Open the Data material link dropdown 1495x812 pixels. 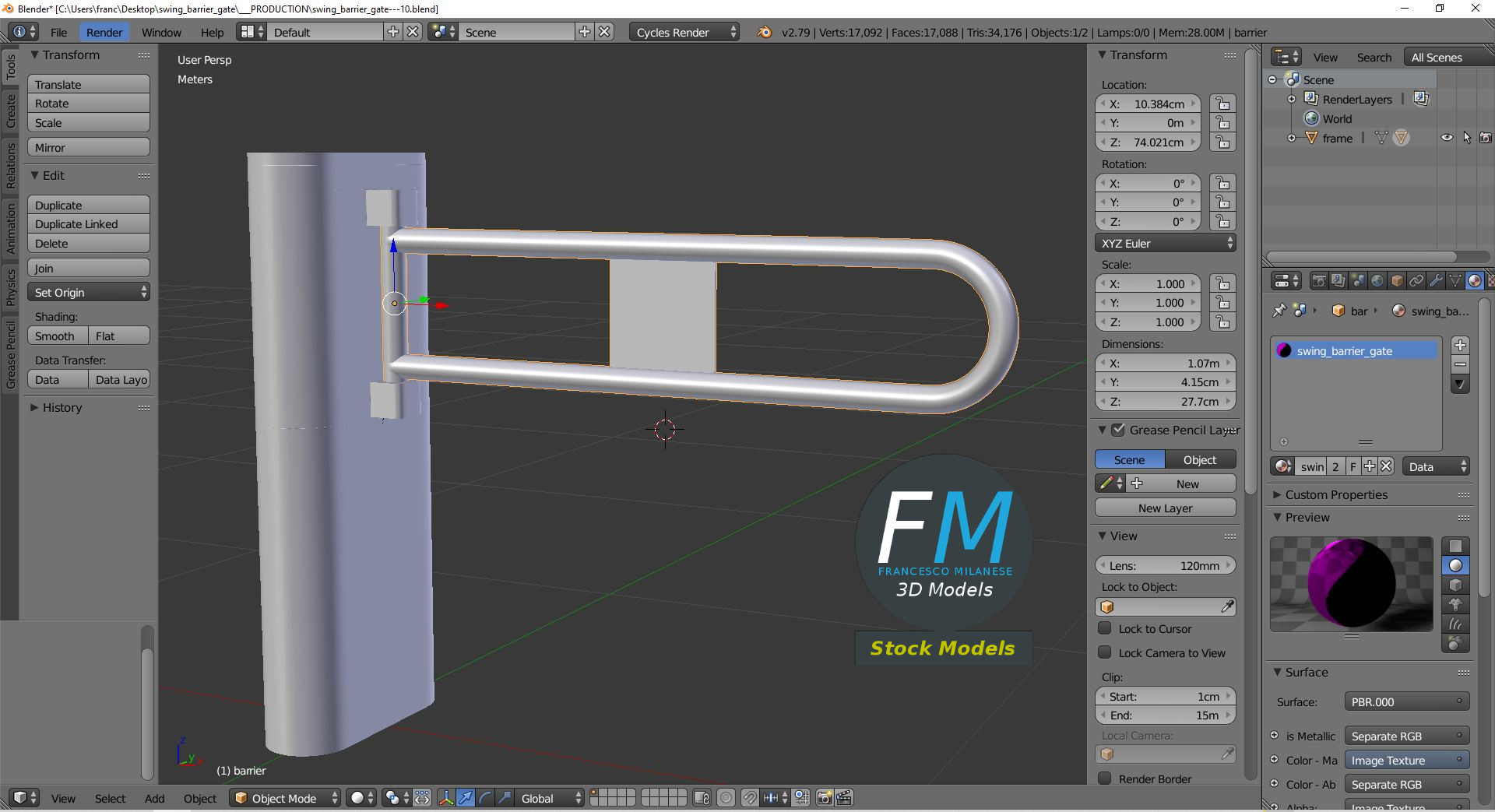1437,466
